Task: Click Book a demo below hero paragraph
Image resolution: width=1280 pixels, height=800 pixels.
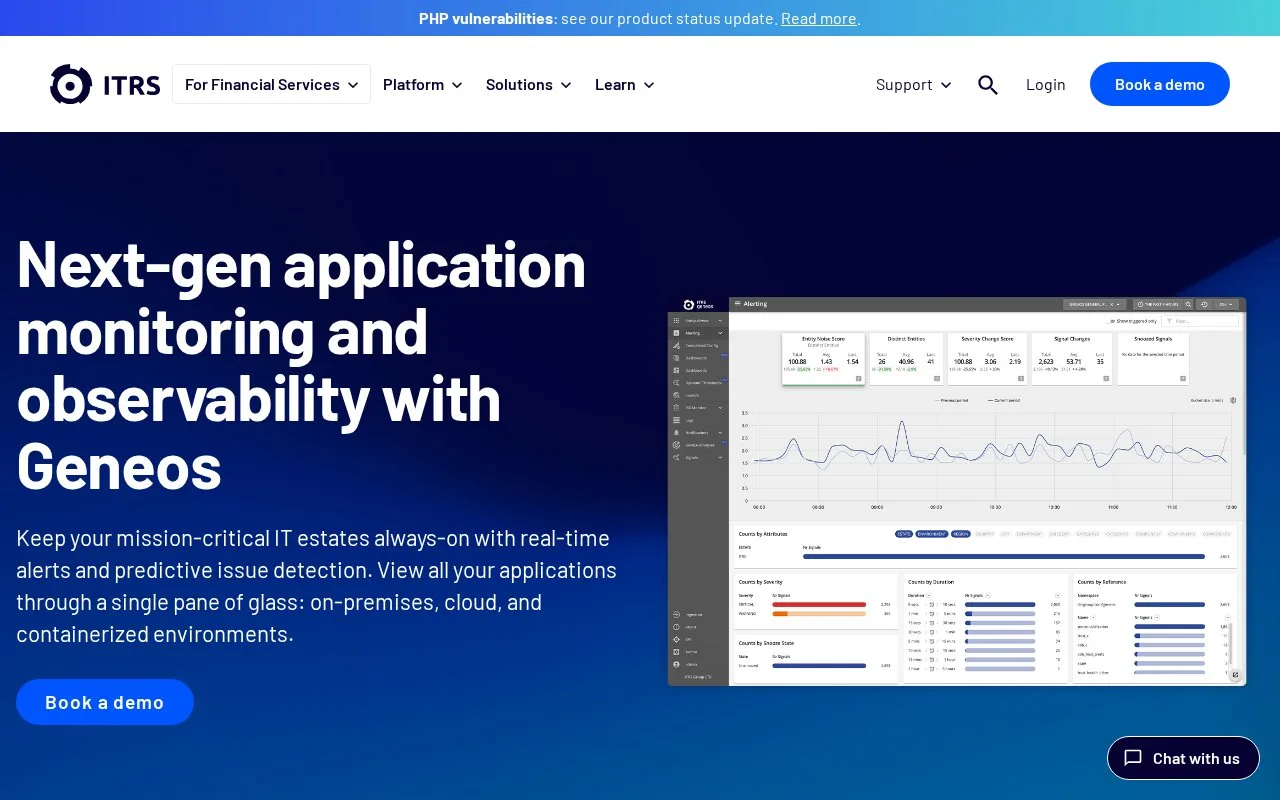Action: [105, 702]
